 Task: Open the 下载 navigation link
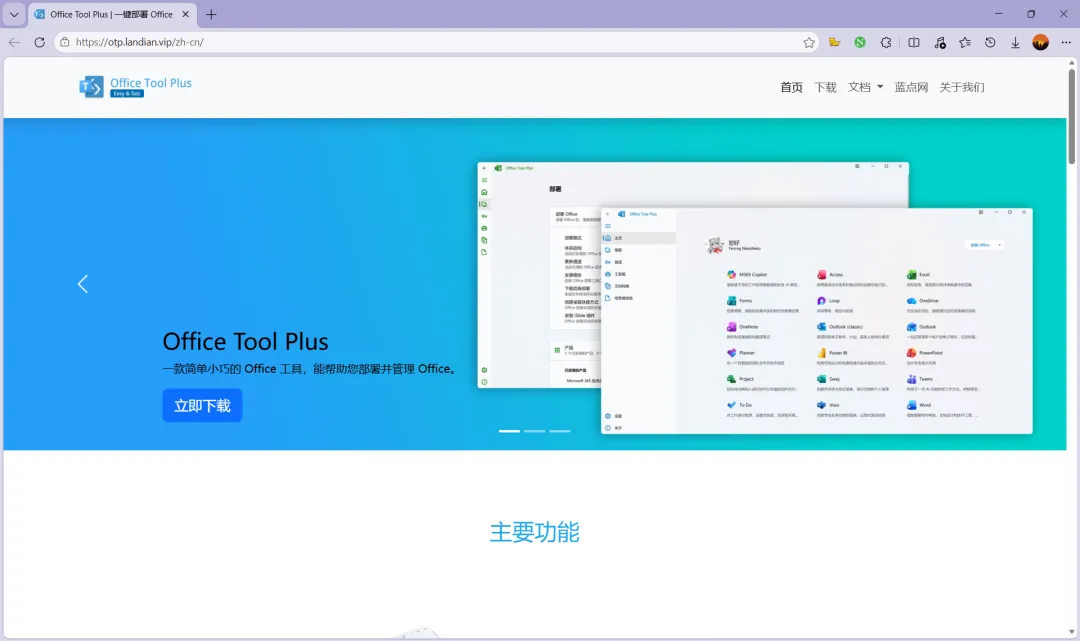(x=825, y=87)
